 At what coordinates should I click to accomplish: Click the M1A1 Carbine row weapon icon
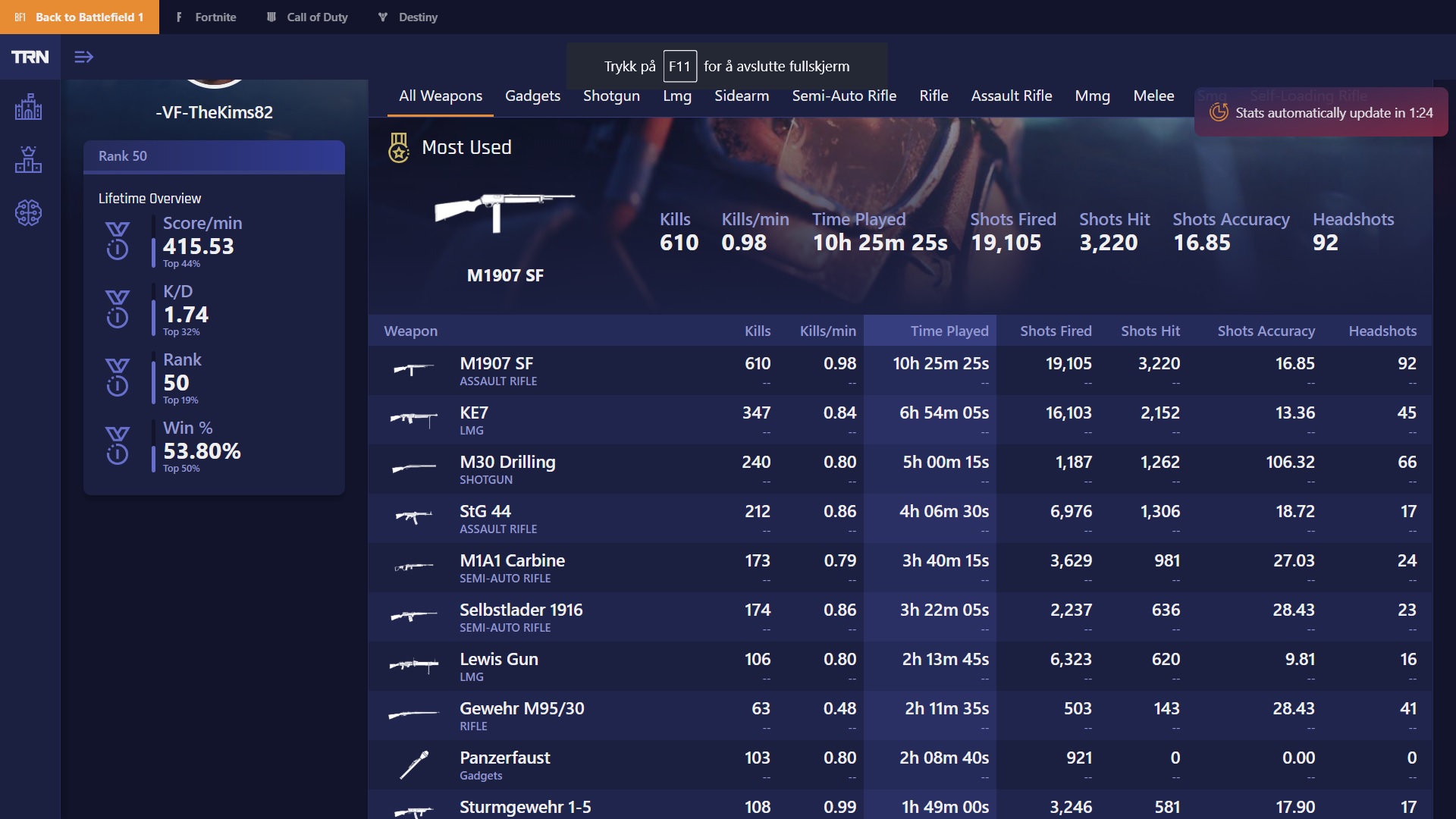click(413, 566)
